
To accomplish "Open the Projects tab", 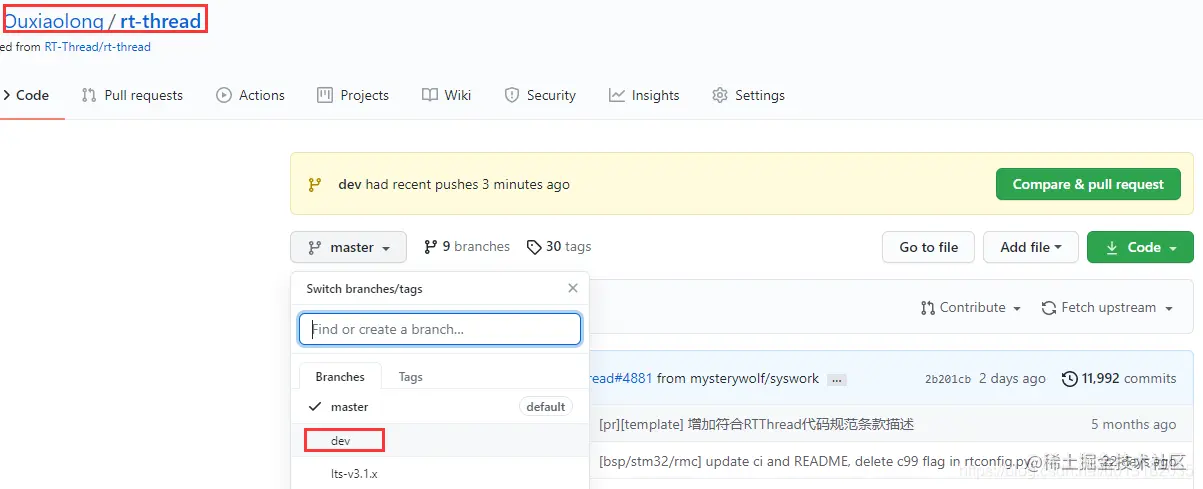I will pos(352,95).
